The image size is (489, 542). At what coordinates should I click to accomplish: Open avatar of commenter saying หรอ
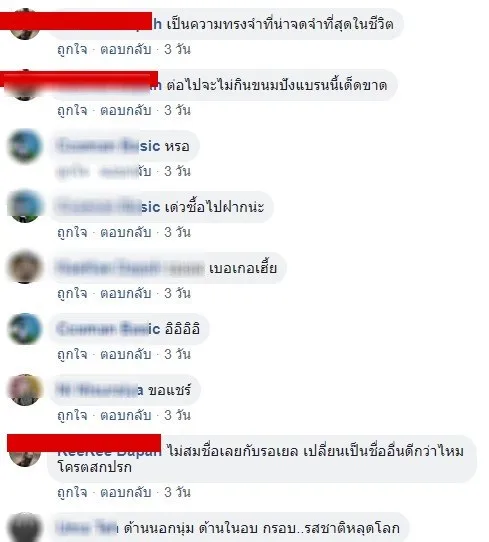pyautogui.click(x=25, y=146)
